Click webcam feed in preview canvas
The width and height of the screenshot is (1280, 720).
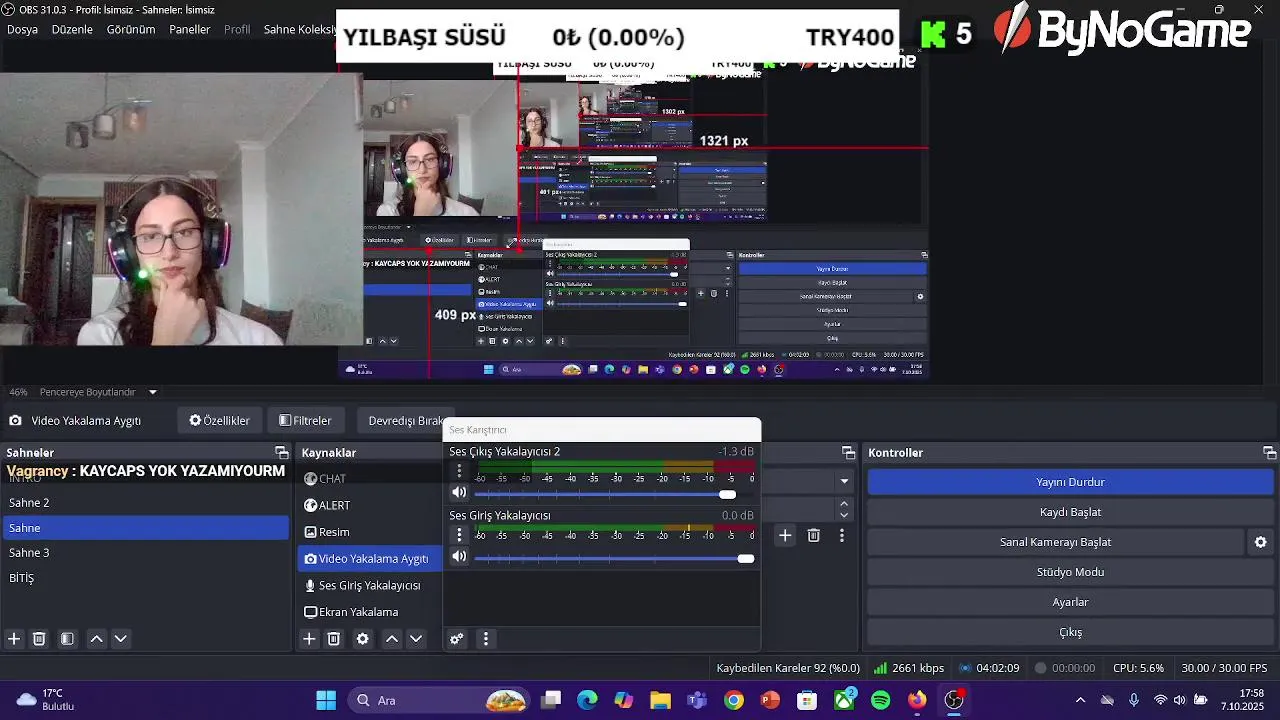coord(180,208)
